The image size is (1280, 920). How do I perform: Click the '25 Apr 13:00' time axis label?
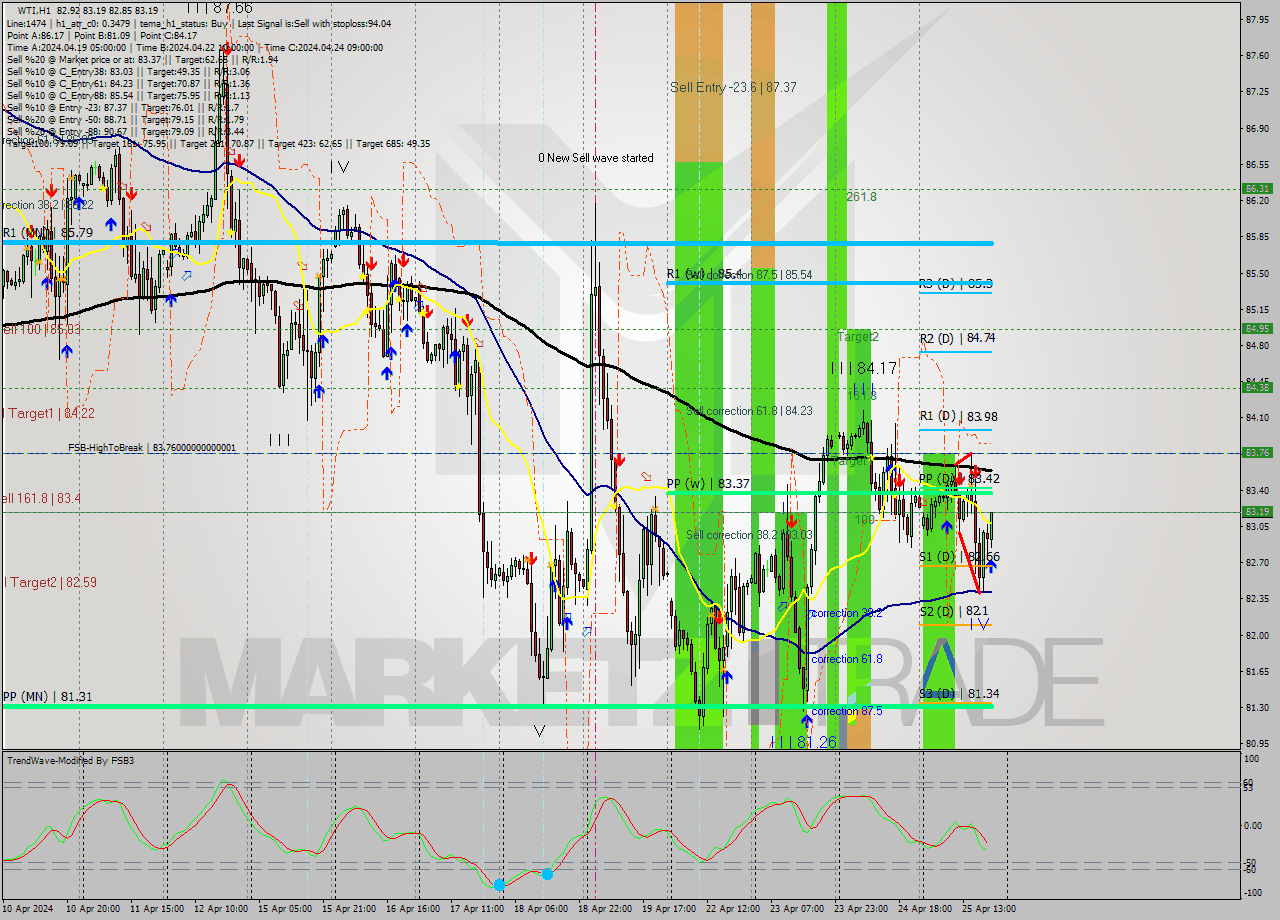(x=990, y=909)
